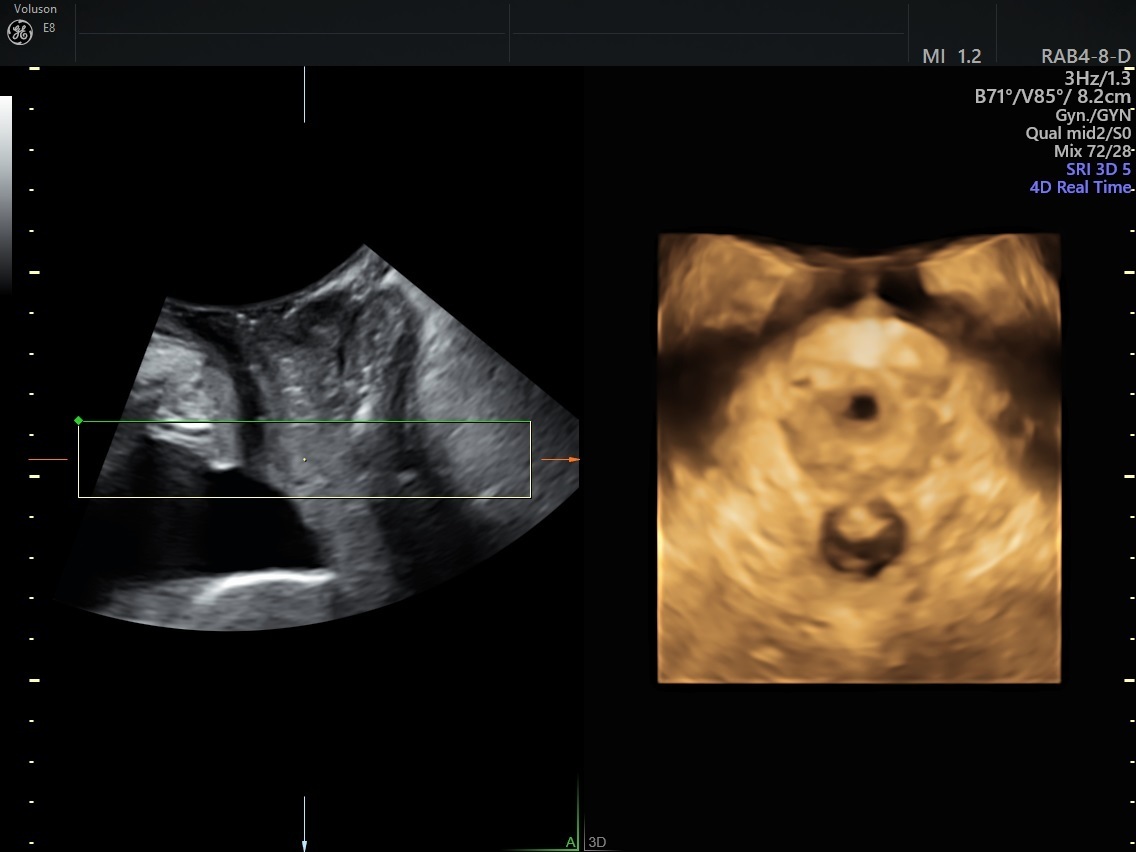Click the green diamond ROI box handle

coord(78,420)
